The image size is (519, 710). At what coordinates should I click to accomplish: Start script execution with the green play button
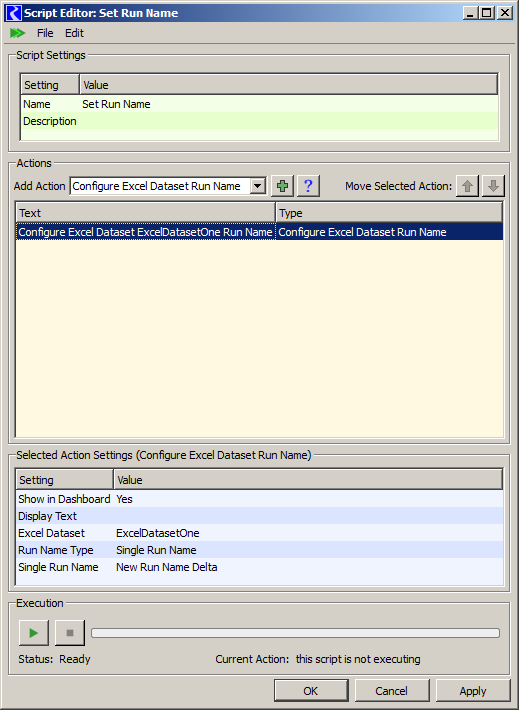tap(34, 633)
